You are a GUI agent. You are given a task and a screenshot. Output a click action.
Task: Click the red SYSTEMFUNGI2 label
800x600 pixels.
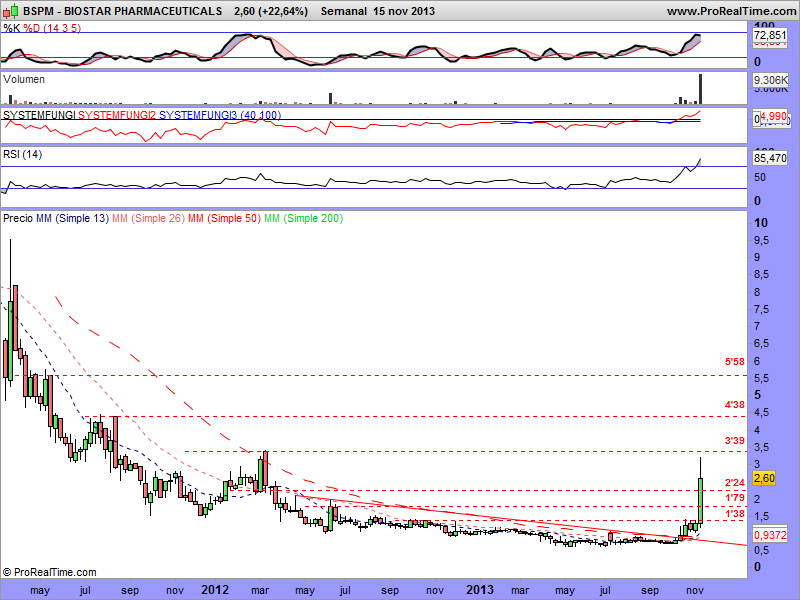coord(117,115)
